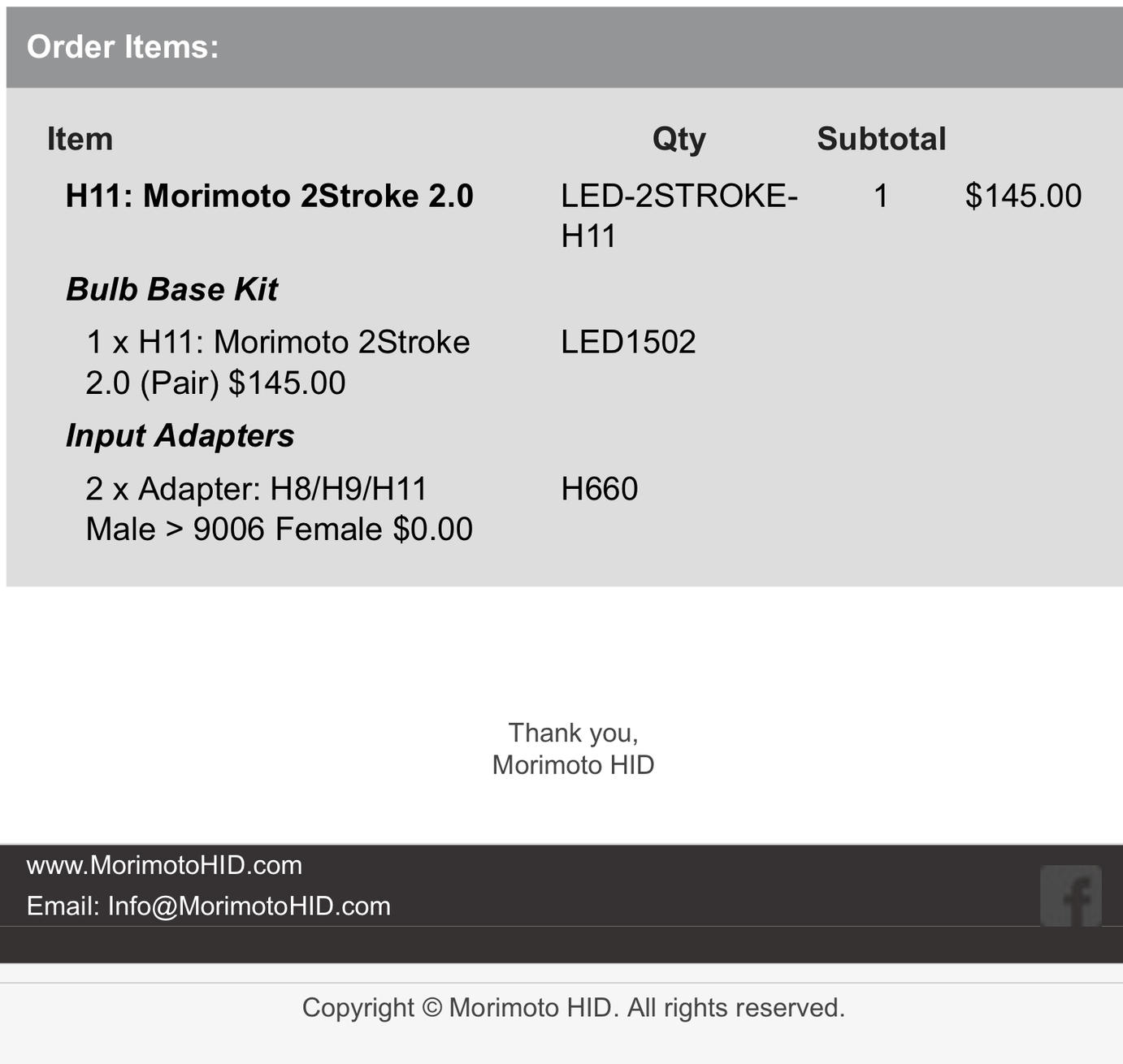The width and height of the screenshot is (1123, 1064).
Task: Select the Adapter H8/H9/H11 Male line
Action: tap(279, 509)
